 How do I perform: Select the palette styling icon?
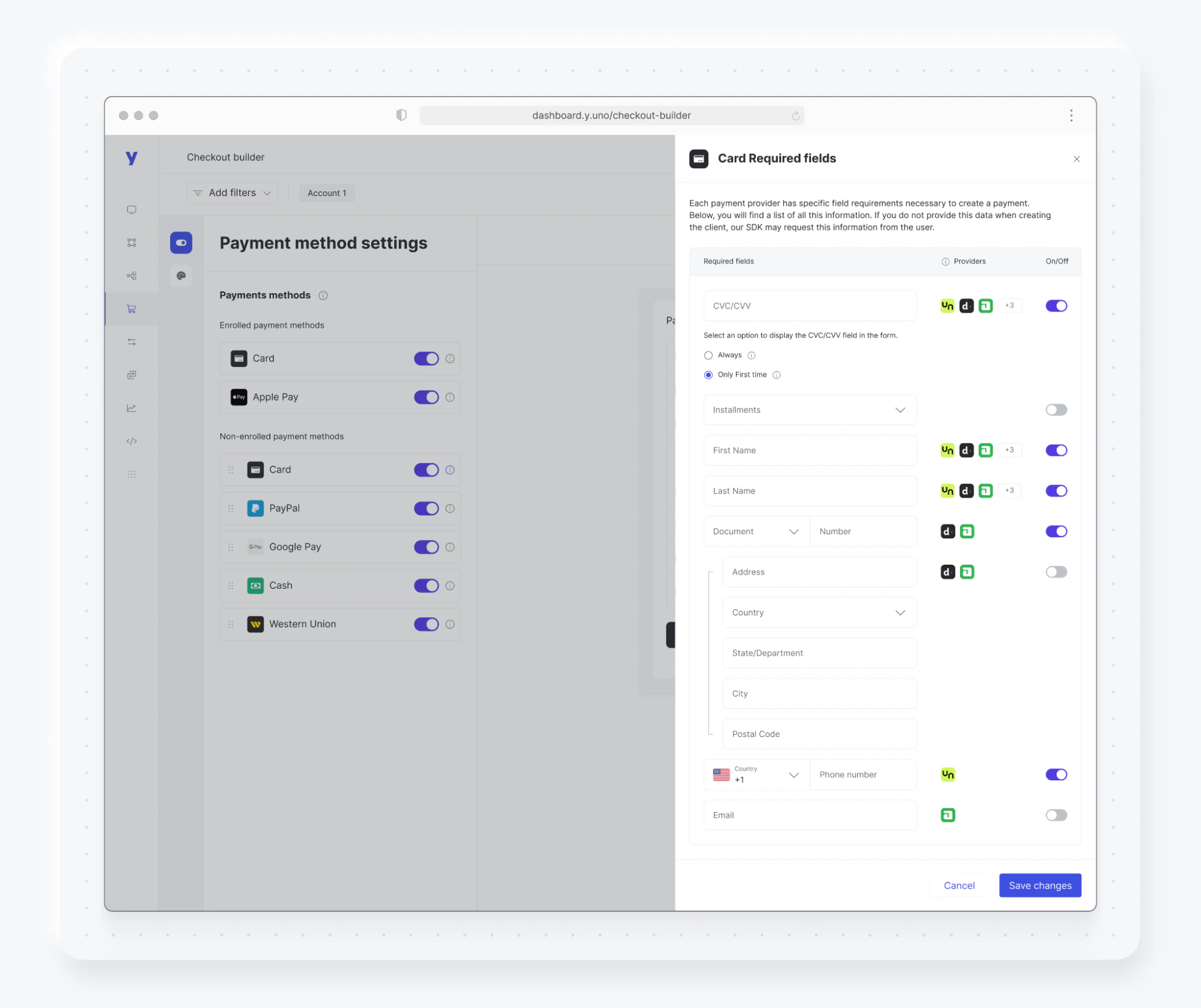(181, 276)
